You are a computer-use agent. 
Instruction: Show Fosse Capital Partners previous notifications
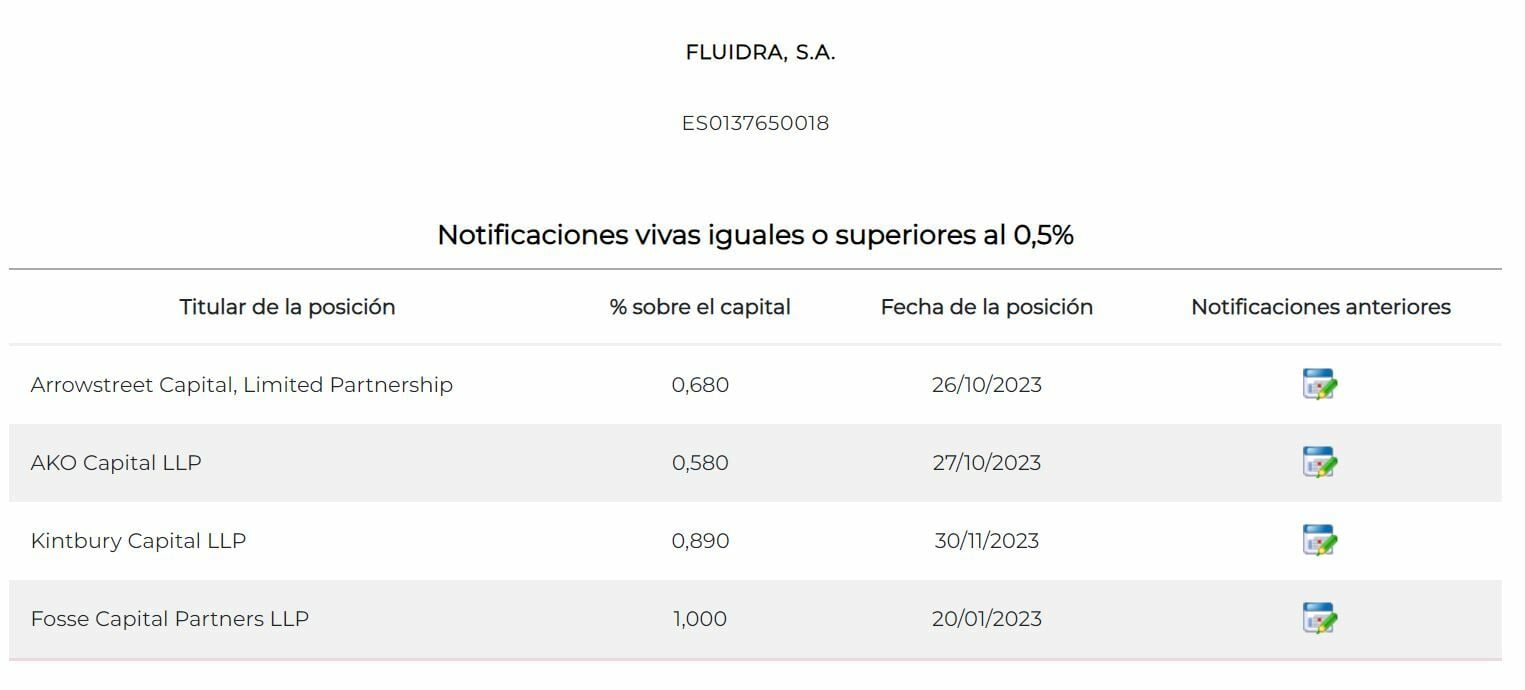click(x=1320, y=619)
